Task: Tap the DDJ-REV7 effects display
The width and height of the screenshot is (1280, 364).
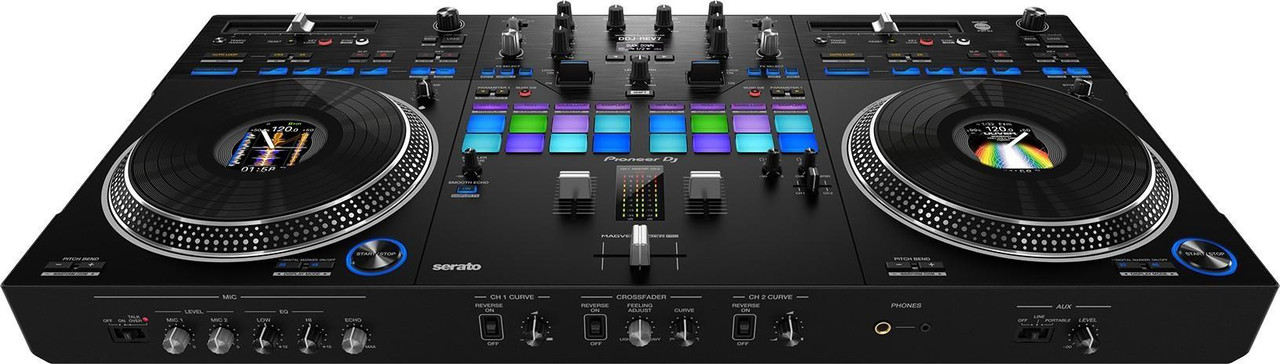Action: (x=640, y=47)
